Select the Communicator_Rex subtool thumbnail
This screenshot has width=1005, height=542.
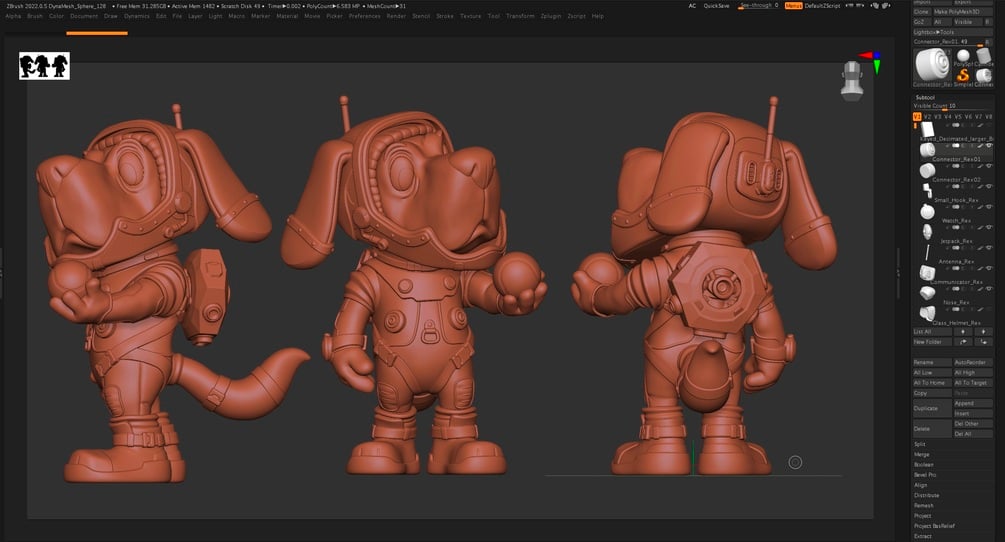pyautogui.click(x=927, y=272)
